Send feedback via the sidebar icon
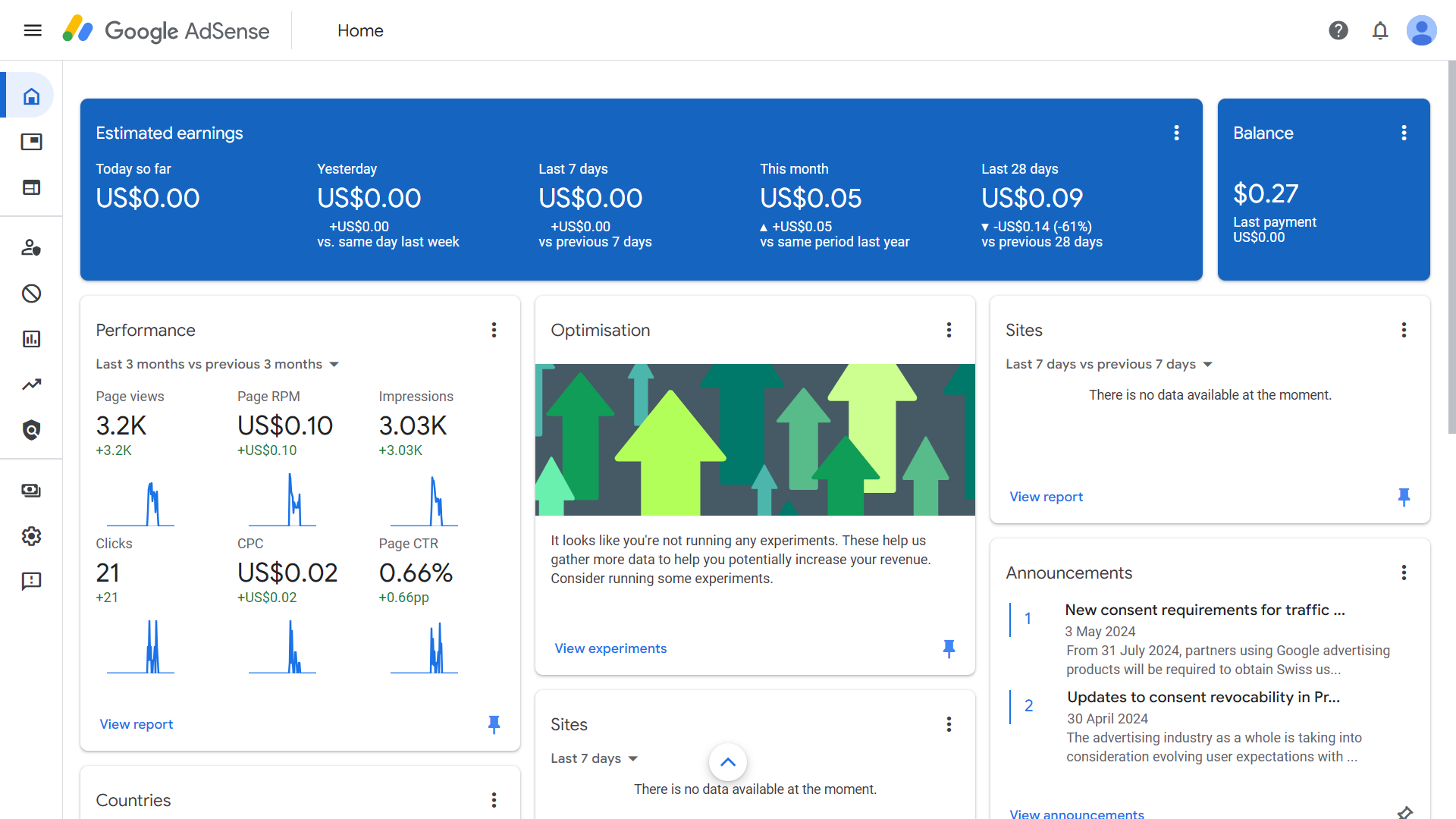Screen dimensions: 1456x819 pos(31,582)
